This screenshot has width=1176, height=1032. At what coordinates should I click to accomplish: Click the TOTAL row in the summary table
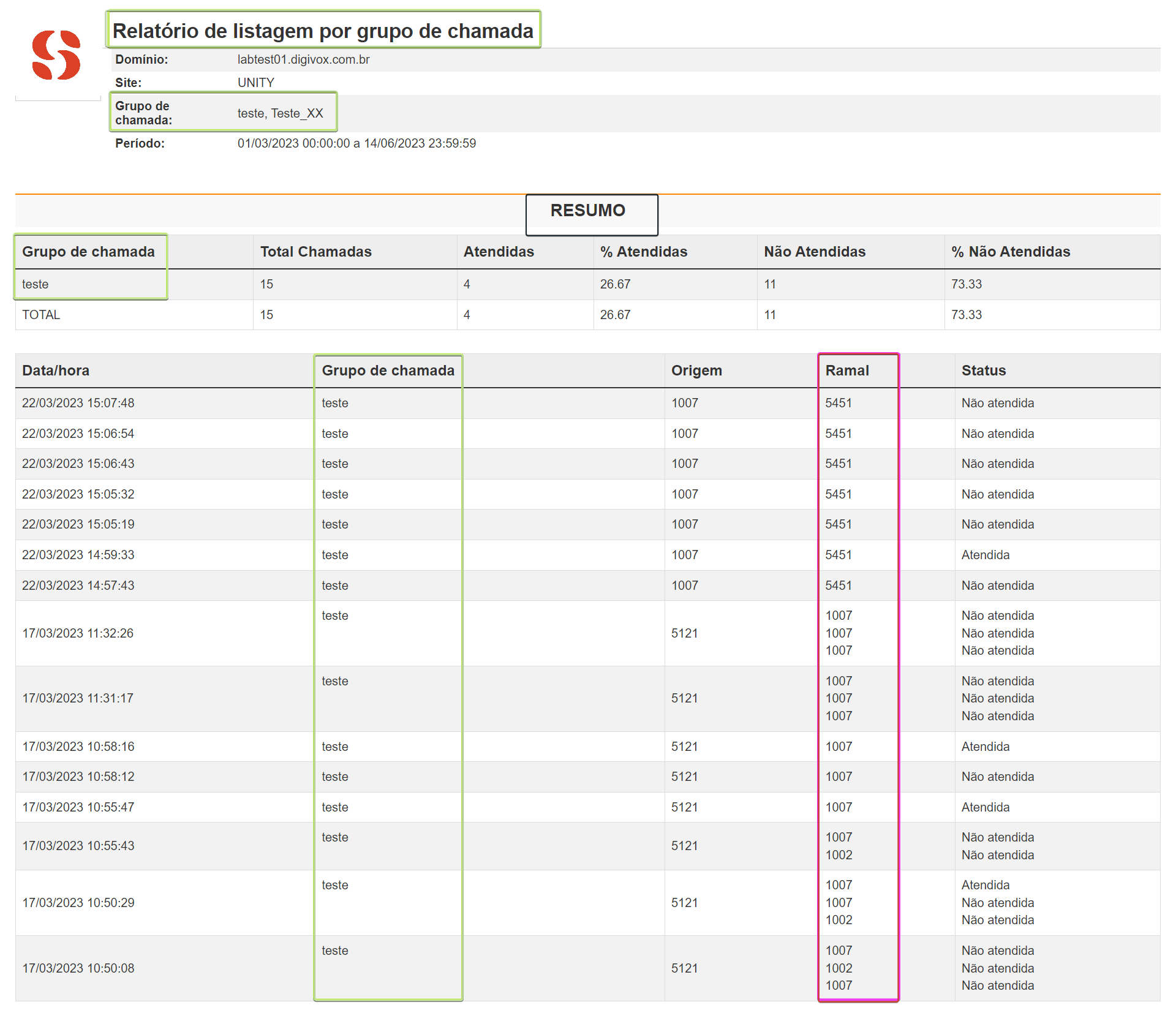(40, 315)
